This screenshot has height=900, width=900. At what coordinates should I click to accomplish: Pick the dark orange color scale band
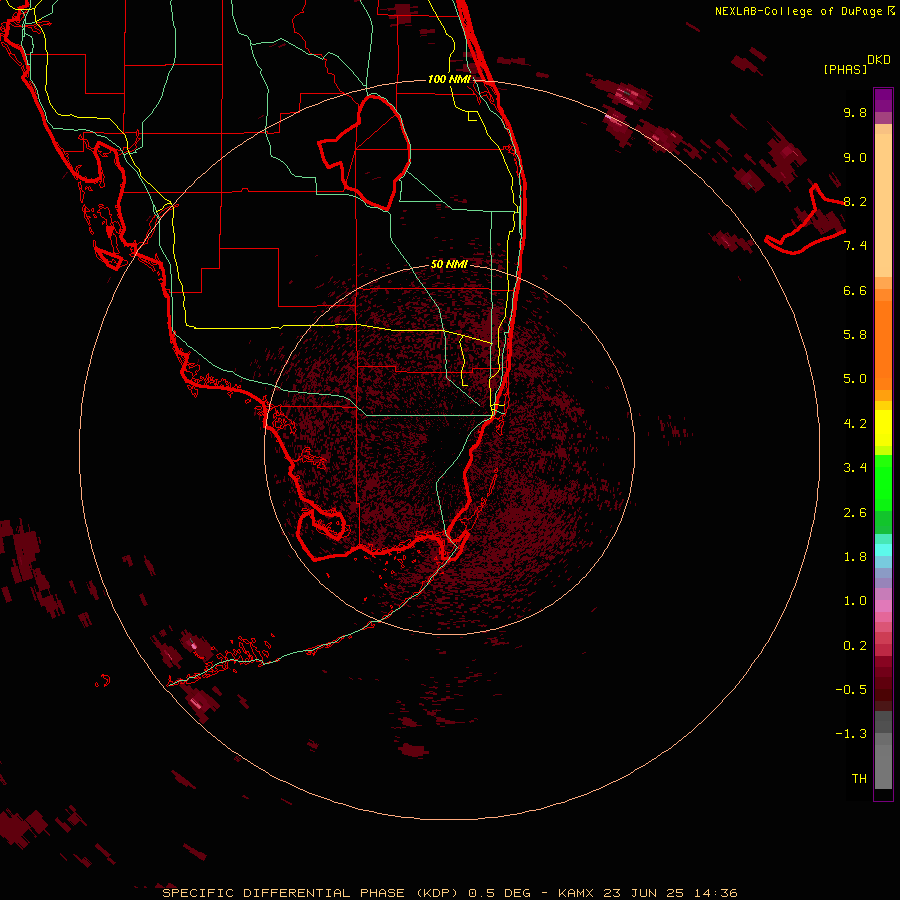click(x=883, y=345)
